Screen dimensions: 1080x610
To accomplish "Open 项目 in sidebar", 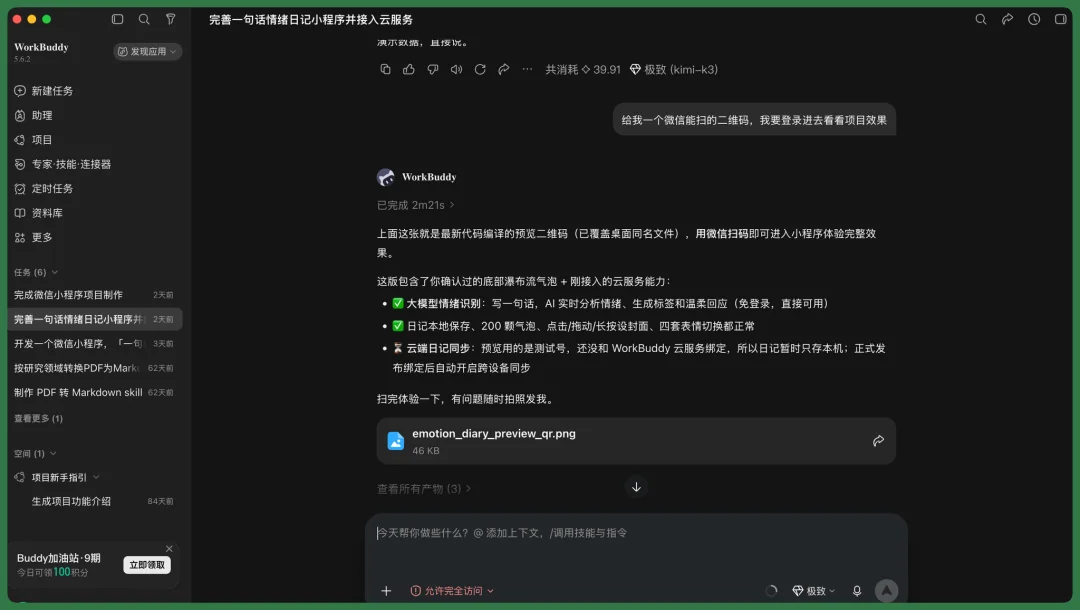I will (x=34, y=140).
